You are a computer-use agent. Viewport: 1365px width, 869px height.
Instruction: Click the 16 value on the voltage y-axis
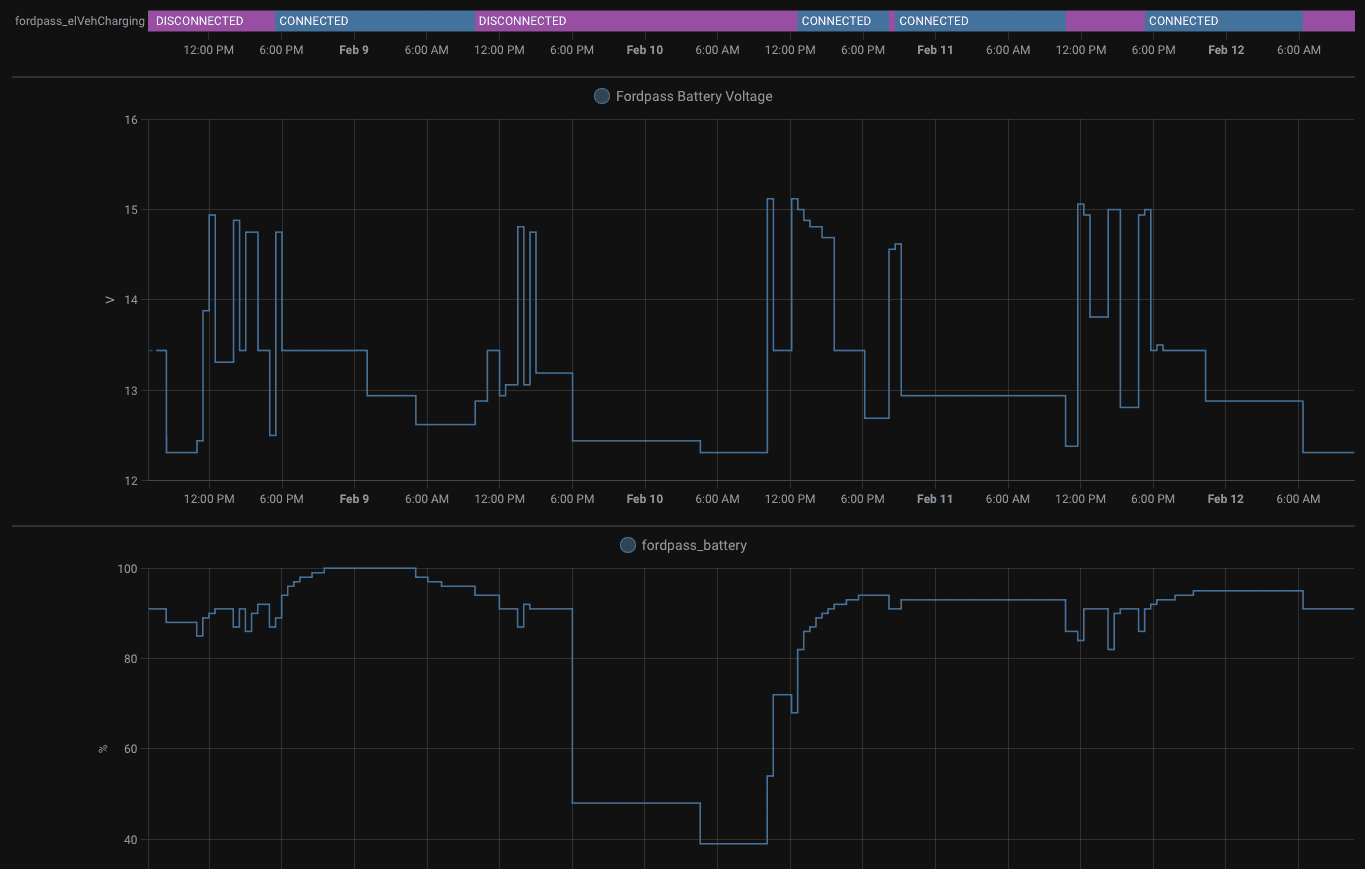coord(130,120)
